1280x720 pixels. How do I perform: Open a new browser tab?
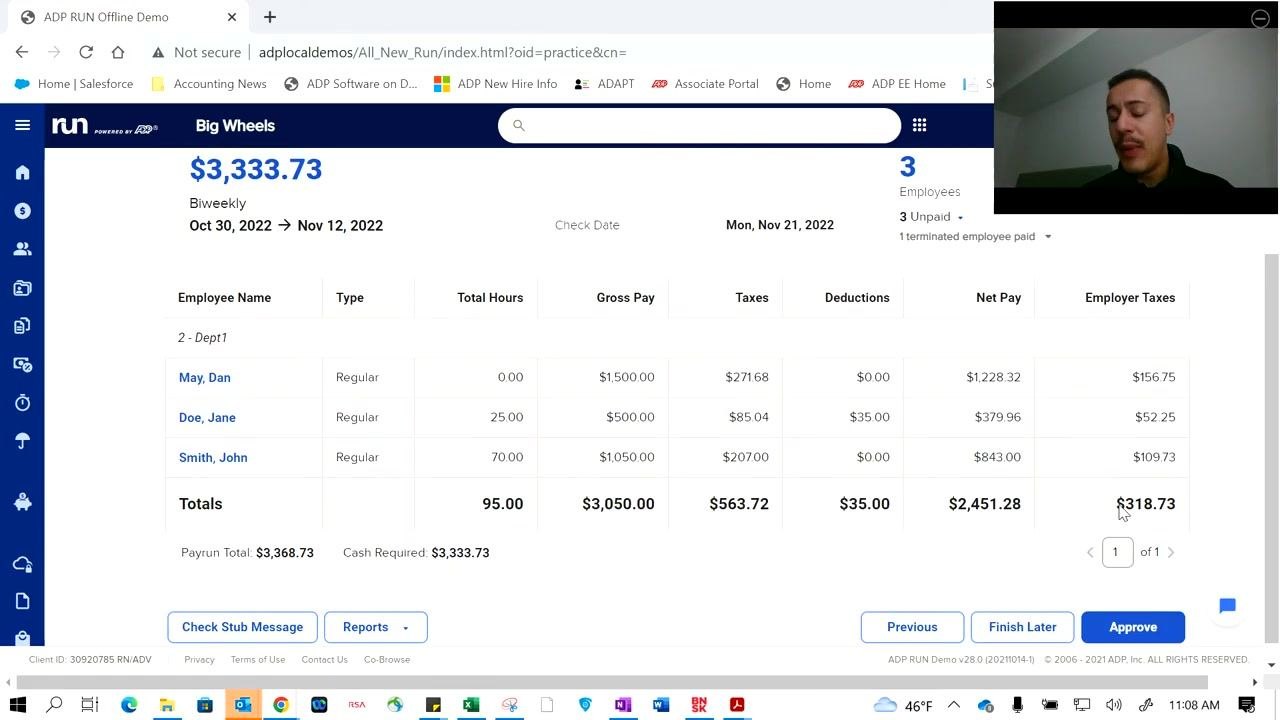pyautogui.click(x=270, y=17)
